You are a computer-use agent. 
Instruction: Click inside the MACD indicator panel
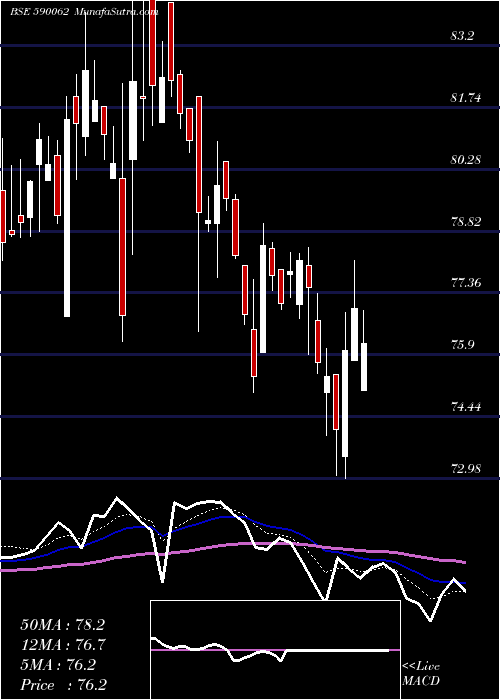coord(275,650)
